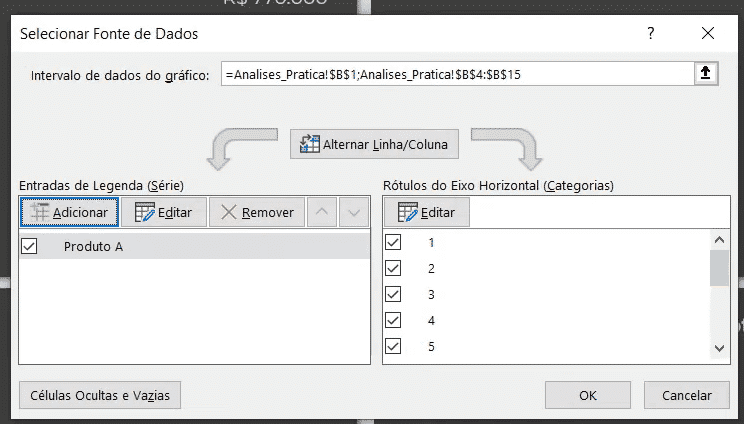The image size is (744, 424).
Task: Click the categories list scroll down arrow
Action: coord(719,349)
